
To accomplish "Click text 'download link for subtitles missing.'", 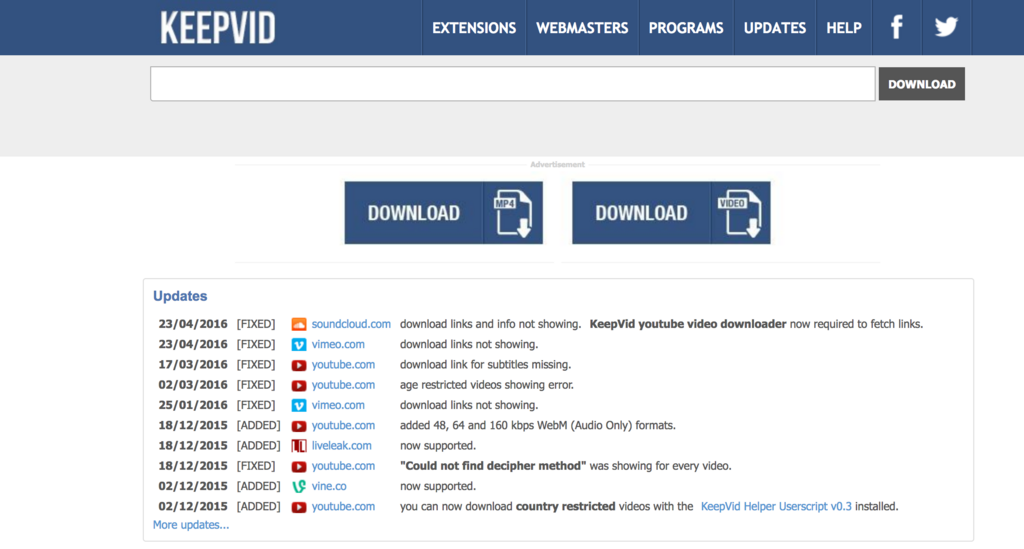I will pyautogui.click(x=485, y=364).
